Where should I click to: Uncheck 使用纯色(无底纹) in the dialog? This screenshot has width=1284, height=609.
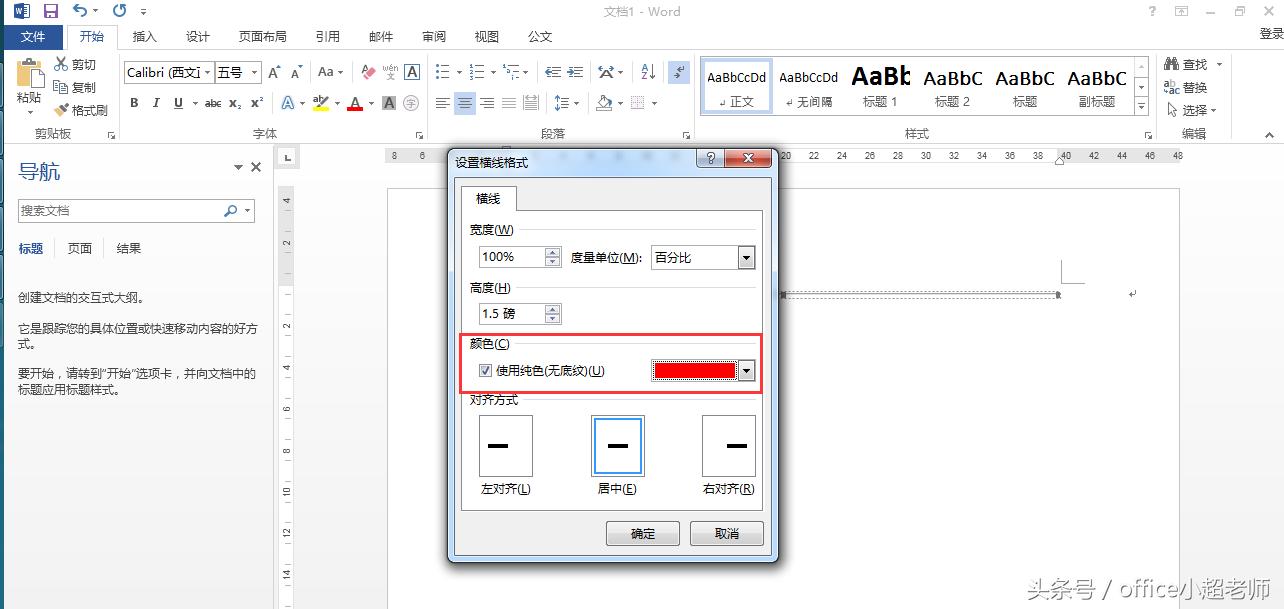(x=486, y=370)
